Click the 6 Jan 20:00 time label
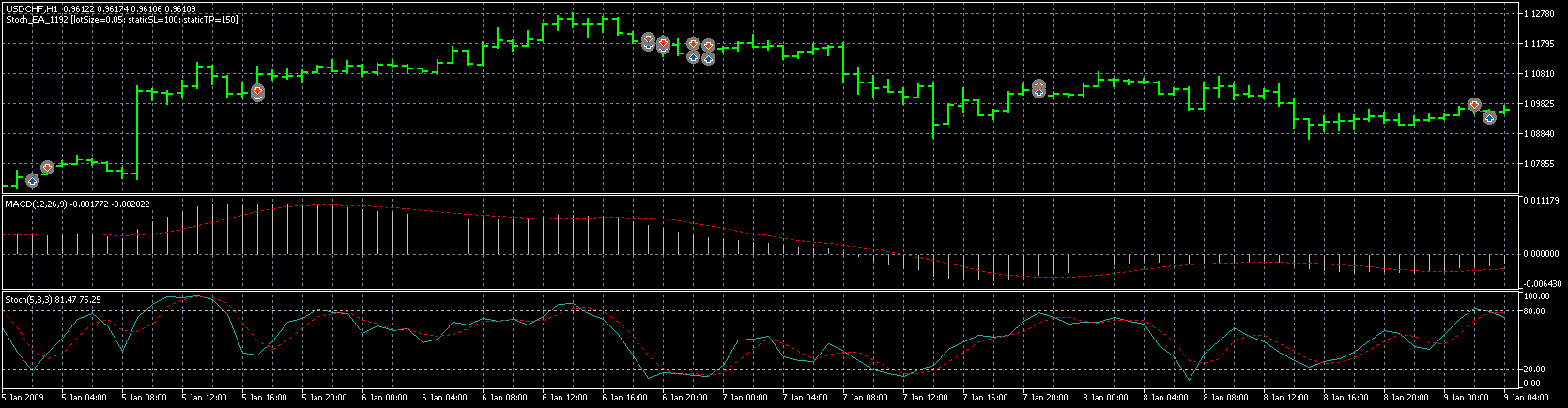Viewport: 1568px width, 408px height. click(x=685, y=398)
